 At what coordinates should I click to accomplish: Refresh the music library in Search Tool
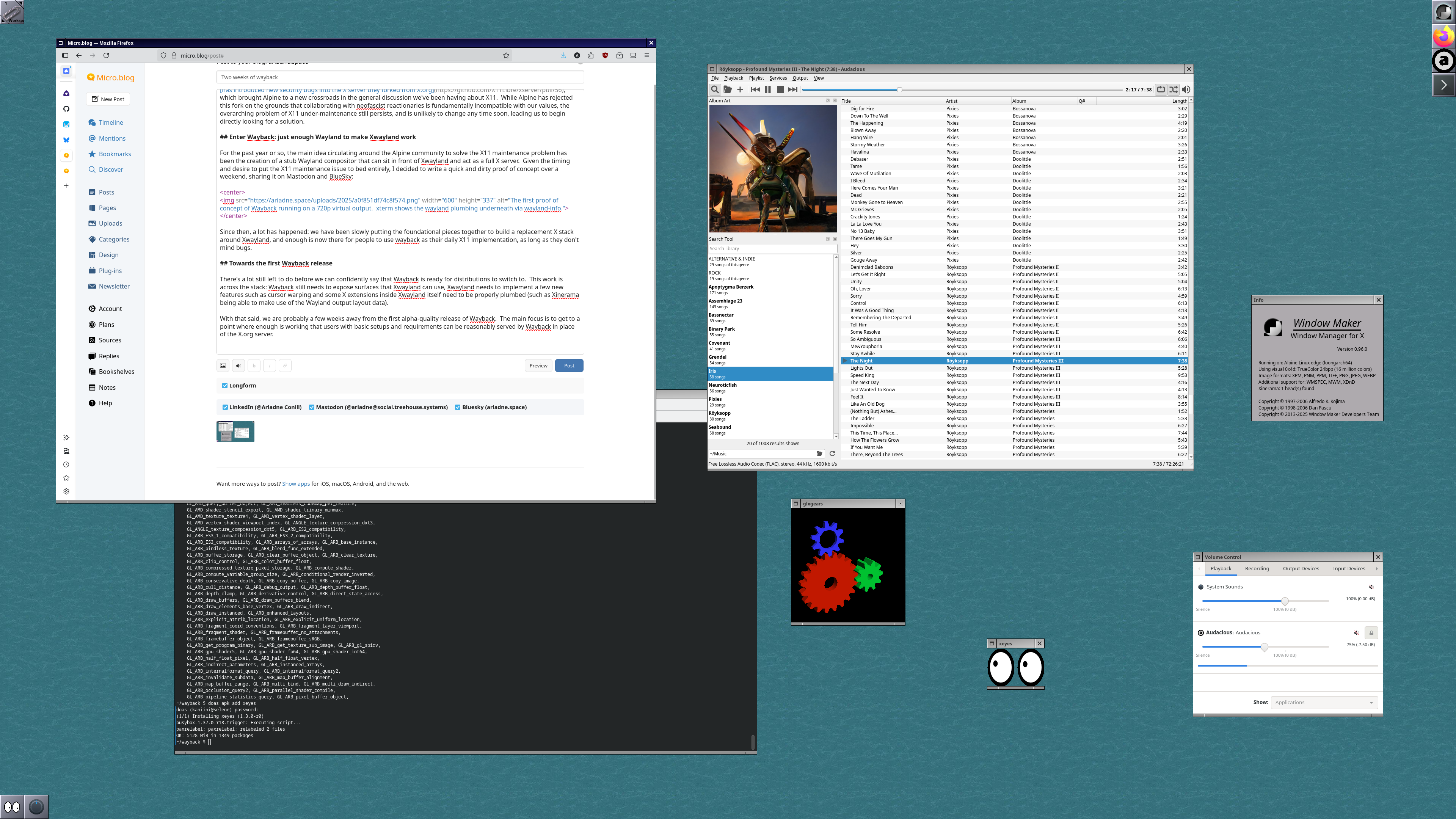pyautogui.click(x=832, y=453)
